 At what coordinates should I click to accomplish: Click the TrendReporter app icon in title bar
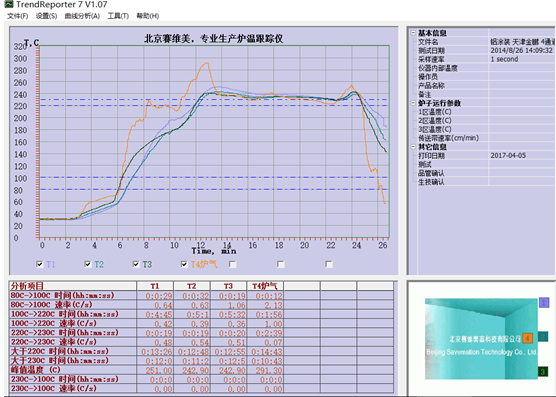tap(8, 4)
